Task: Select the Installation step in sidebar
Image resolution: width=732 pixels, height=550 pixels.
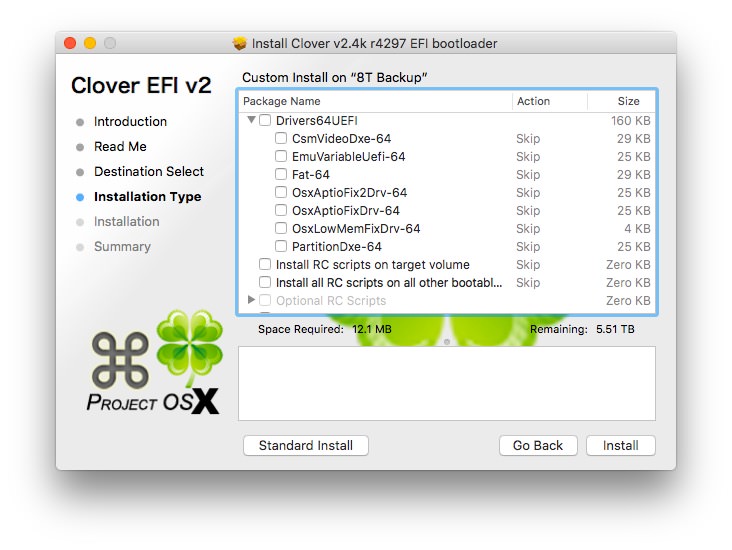Action: (x=127, y=222)
